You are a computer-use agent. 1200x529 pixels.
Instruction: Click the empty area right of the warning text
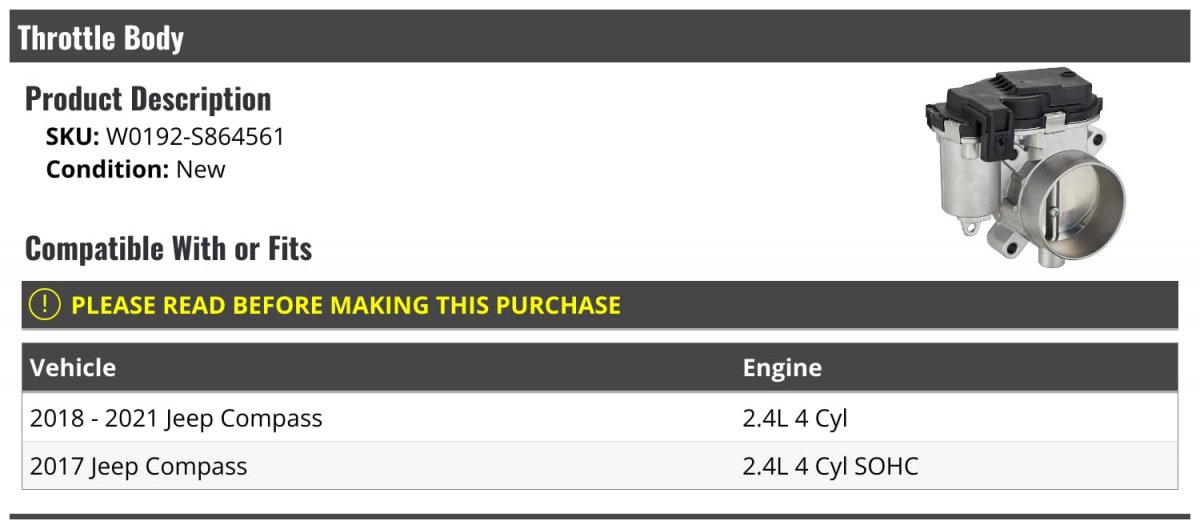900,305
